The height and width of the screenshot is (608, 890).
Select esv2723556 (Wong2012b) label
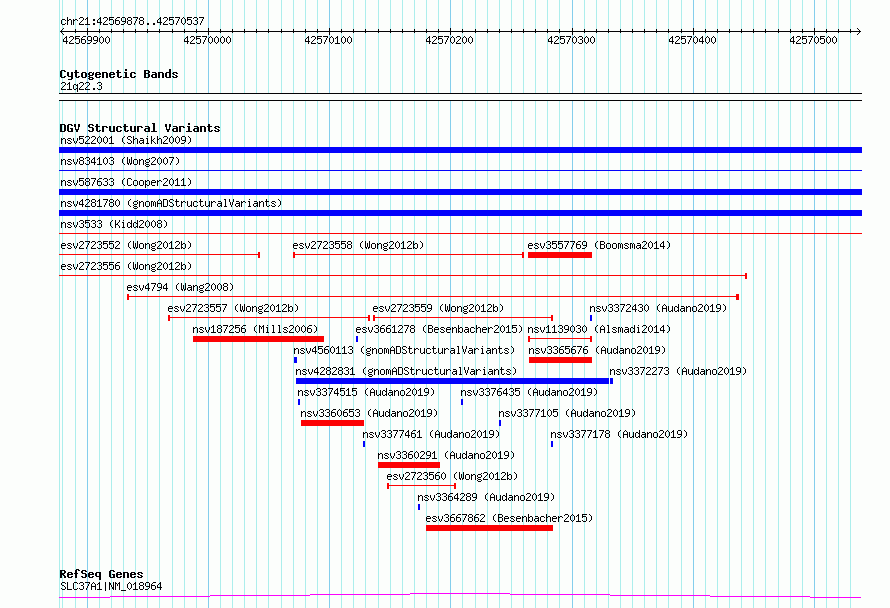(x=126, y=266)
